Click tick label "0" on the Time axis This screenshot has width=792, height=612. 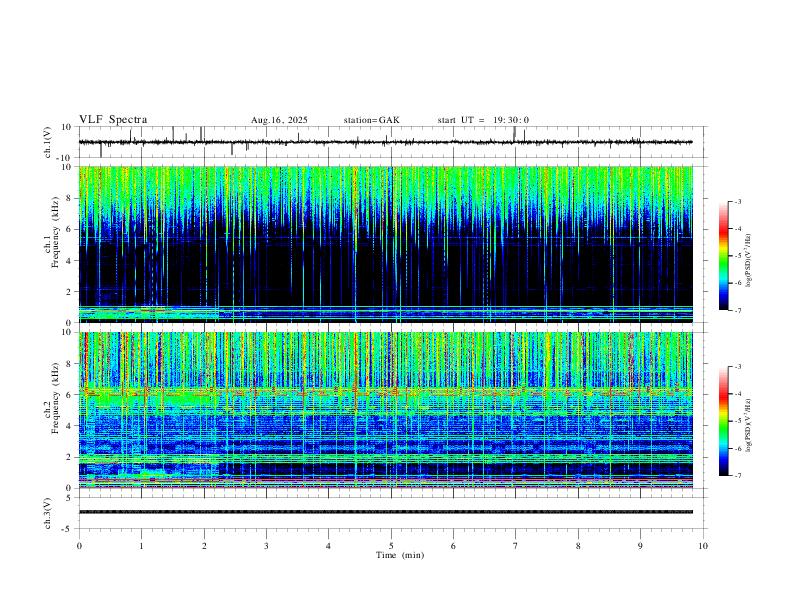[x=79, y=546]
